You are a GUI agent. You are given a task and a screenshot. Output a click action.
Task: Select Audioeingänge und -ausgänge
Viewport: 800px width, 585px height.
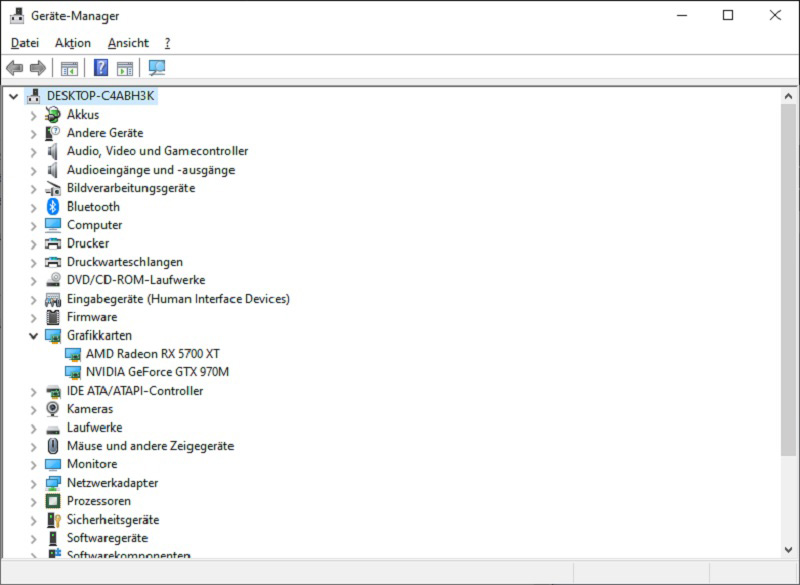[151, 170]
